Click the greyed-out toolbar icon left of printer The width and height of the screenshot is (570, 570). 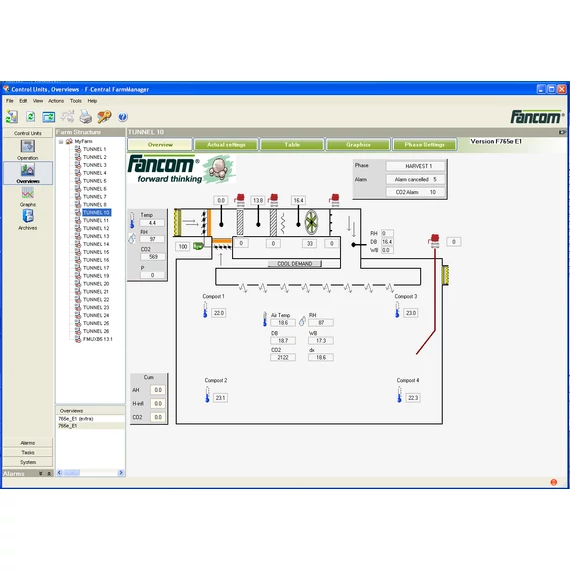tap(67, 117)
